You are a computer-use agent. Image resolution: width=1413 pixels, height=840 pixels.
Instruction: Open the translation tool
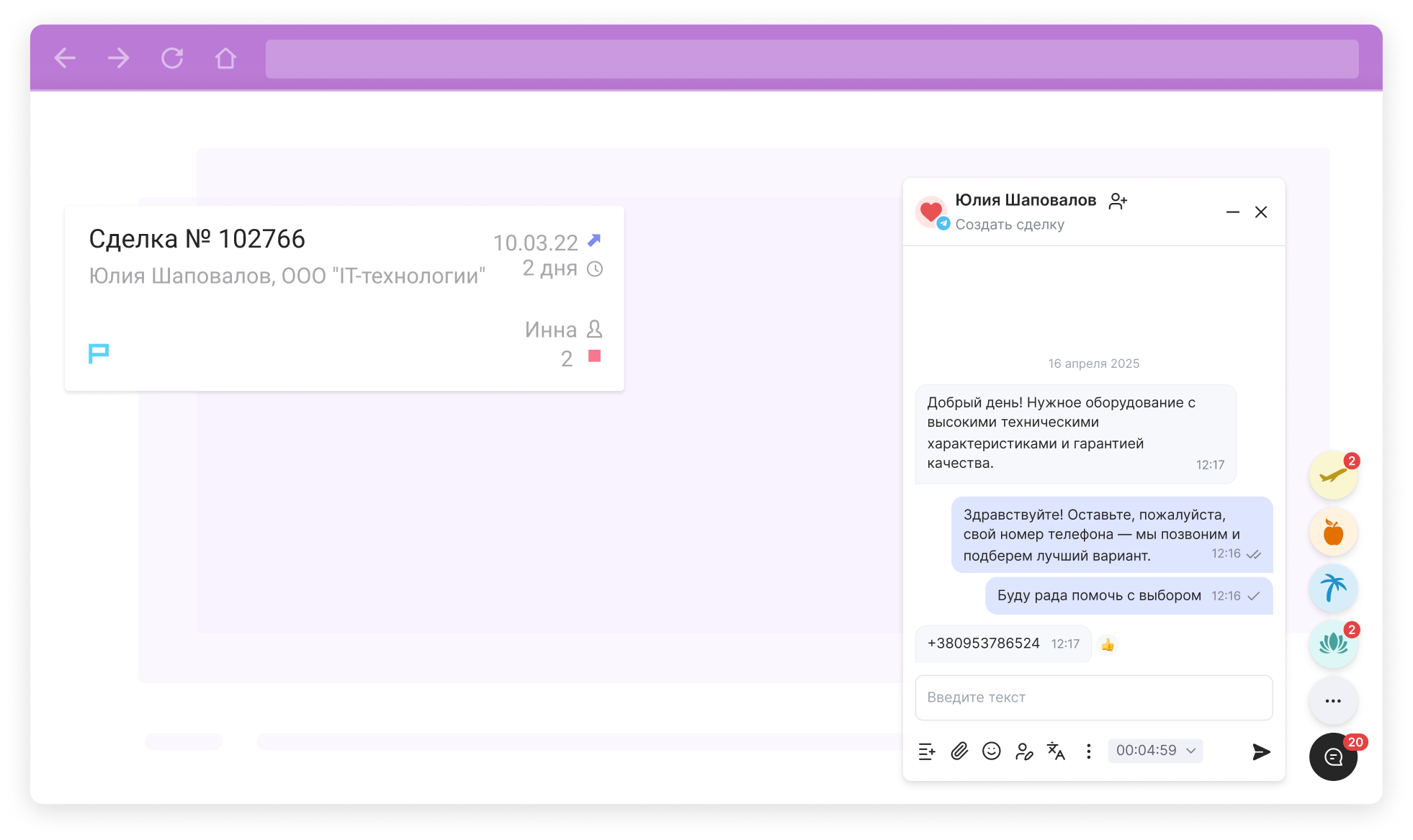point(1056,751)
